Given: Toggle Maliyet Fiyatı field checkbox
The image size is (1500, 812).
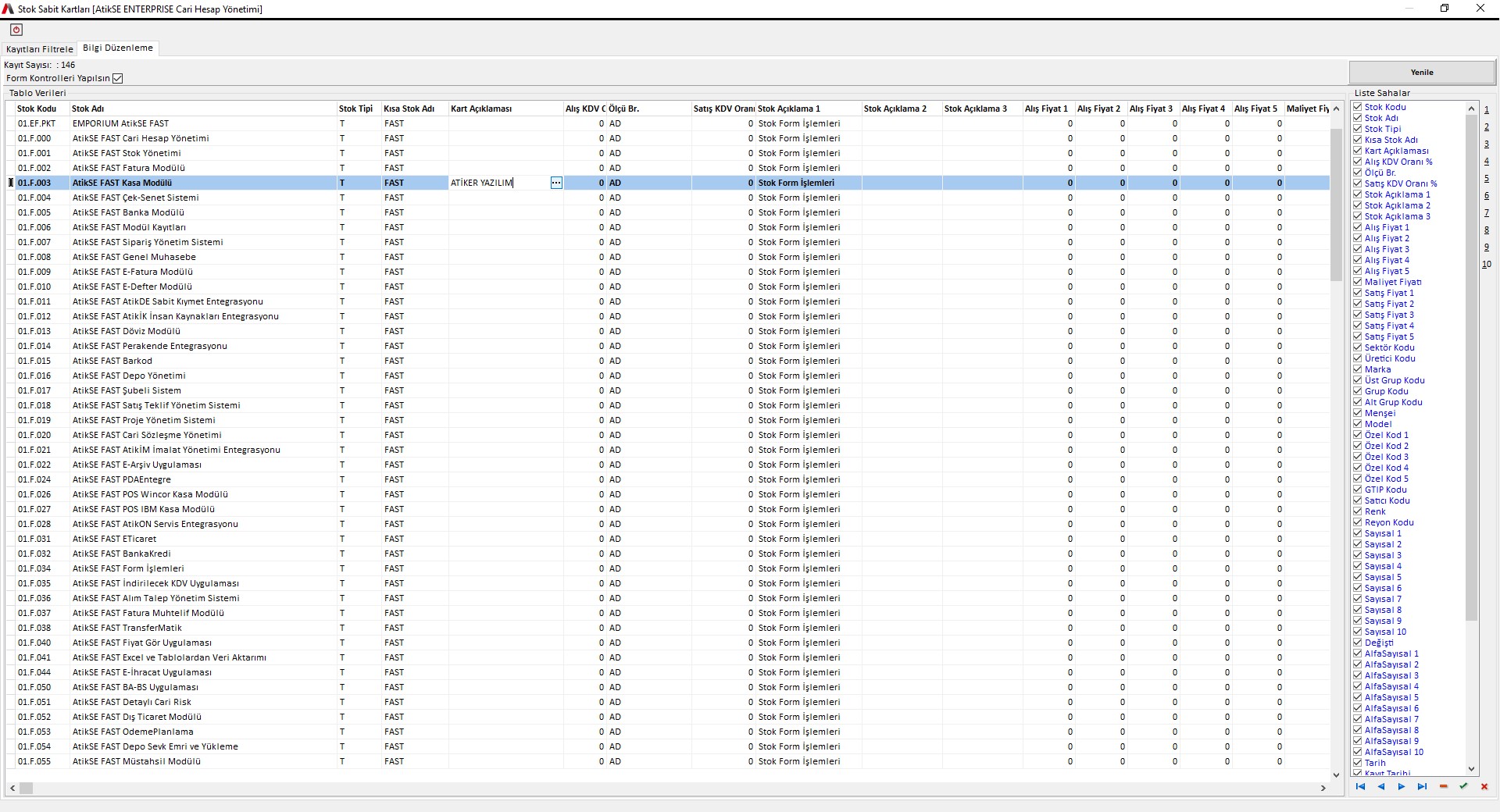Looking at the screenshot, I should [1358, 282].
